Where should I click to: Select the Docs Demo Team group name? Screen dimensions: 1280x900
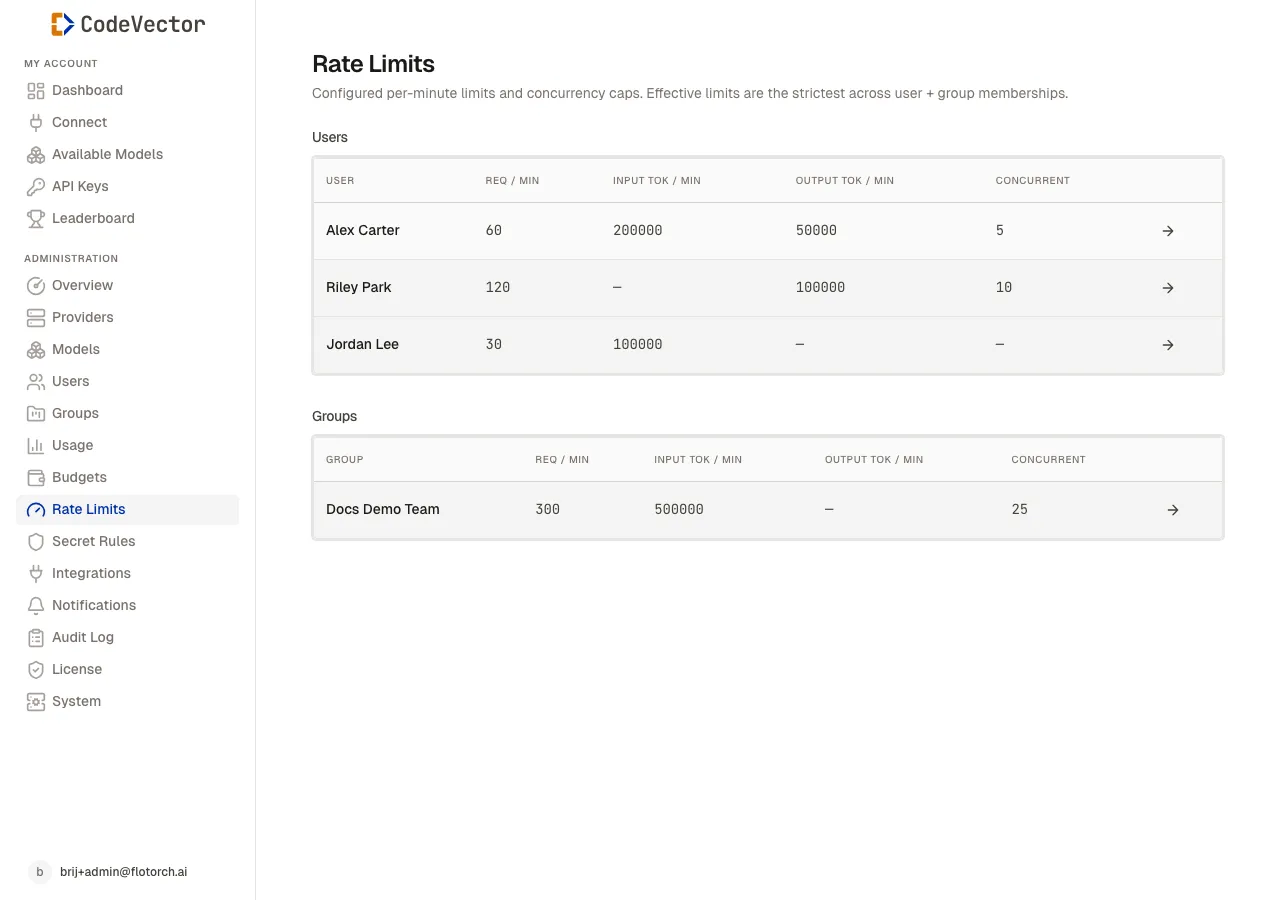coord(383,509)
